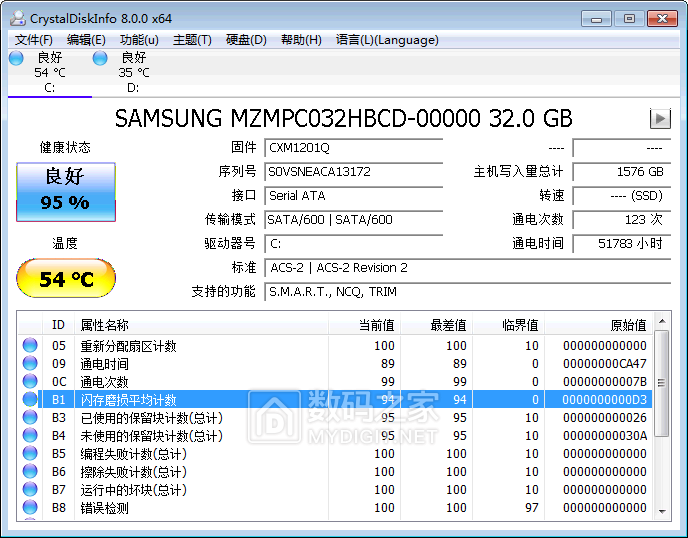688x538 pixels.
Task: Select the 错误检测 attribute row
Action: click(x=336, y=508)
